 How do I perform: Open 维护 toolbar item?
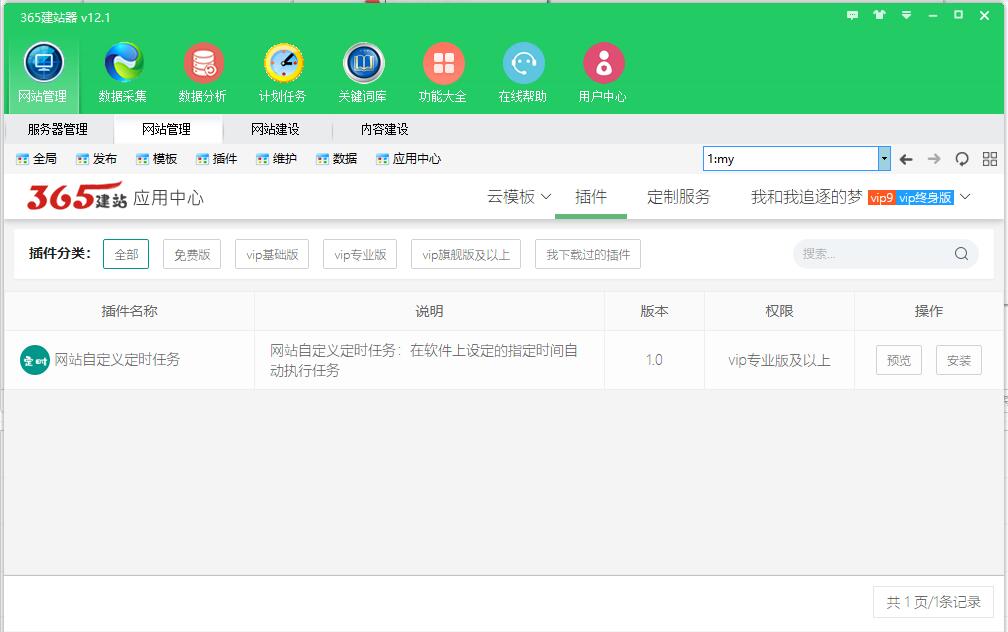click(x=276, y=159)
